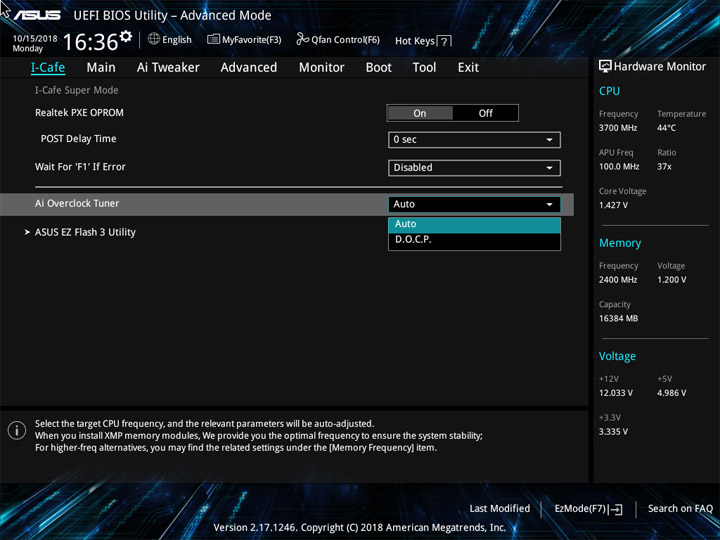Screen dimensions: 720x540
Task: Click the Wait For F1 dropdown arrow
Action: pos(549,168)
